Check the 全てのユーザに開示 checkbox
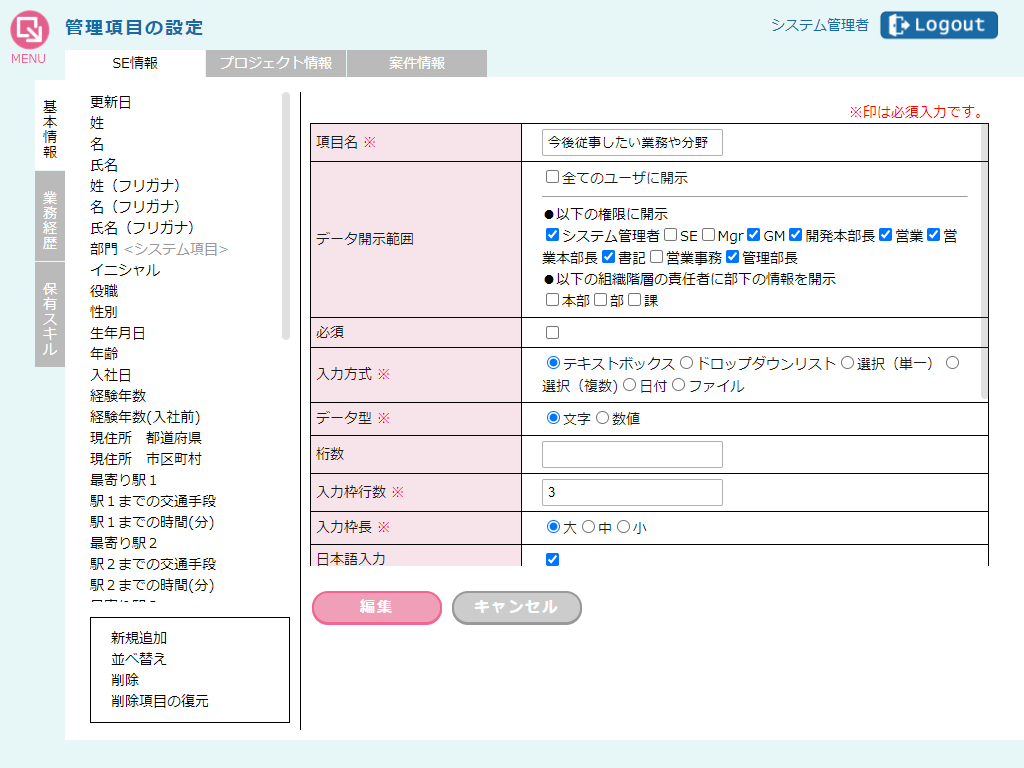Viewport: 1024px width, 768px height. coord(552,178)
